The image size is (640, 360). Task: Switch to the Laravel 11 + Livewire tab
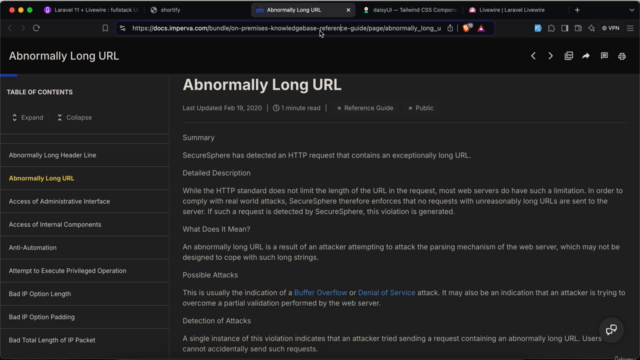(91, 10)
